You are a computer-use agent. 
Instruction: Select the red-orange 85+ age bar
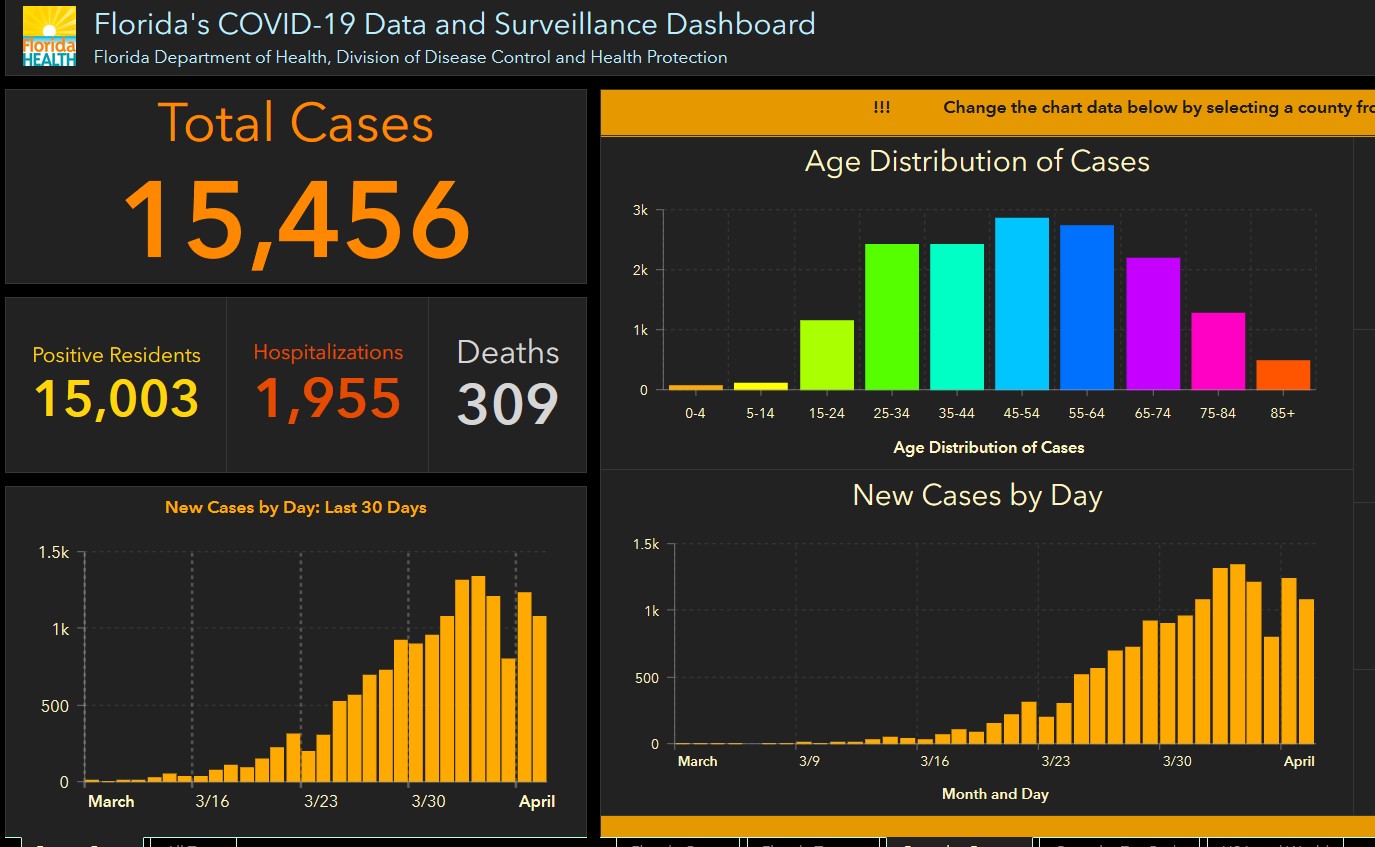coord(1283,375)
